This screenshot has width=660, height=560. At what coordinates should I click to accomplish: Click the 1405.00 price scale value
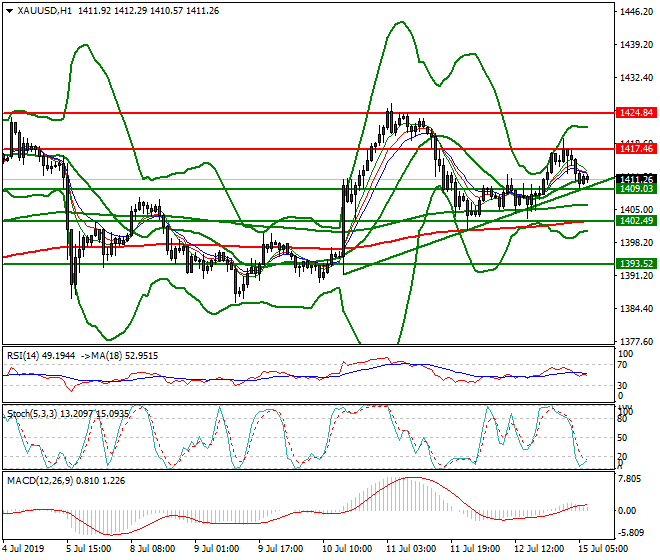pos(636,210)
